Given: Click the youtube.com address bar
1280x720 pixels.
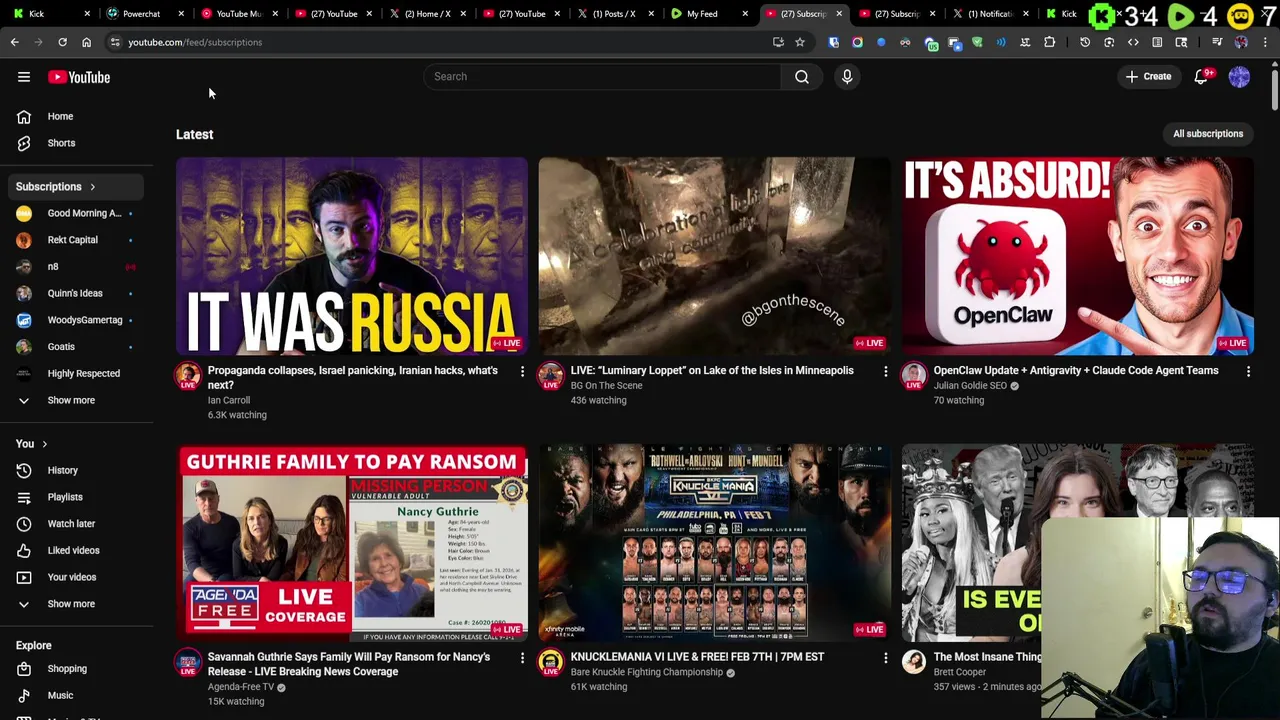Looking at the screenshot, I should [x=440, y=42].
